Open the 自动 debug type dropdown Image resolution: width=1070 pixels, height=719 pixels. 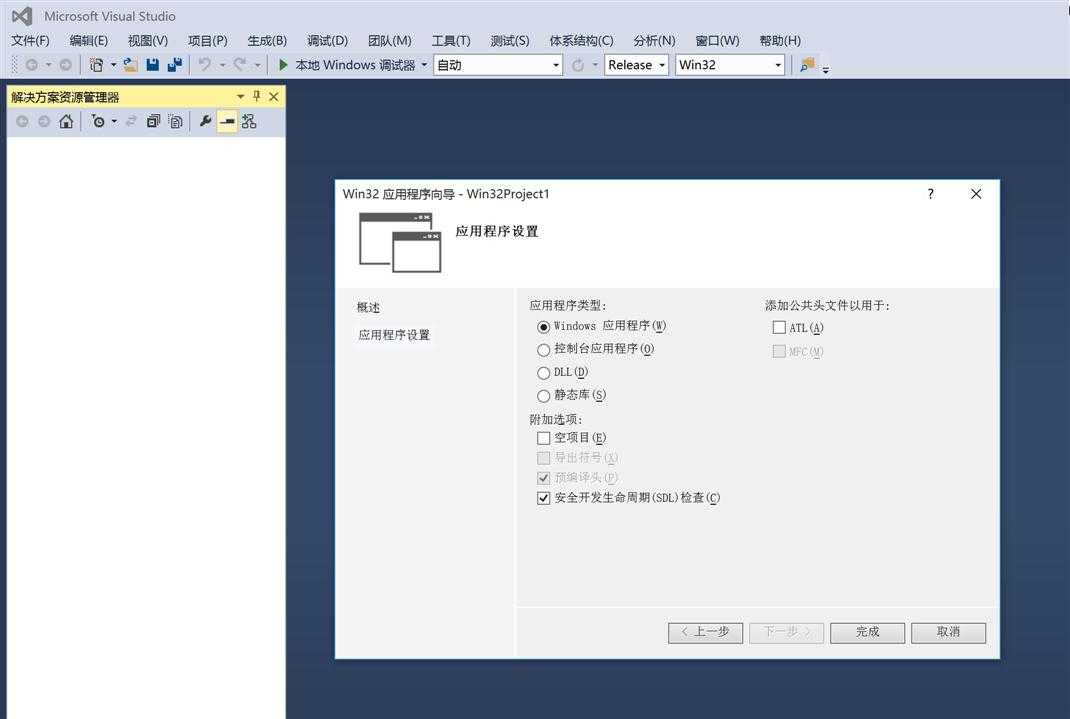coord(497,65)
